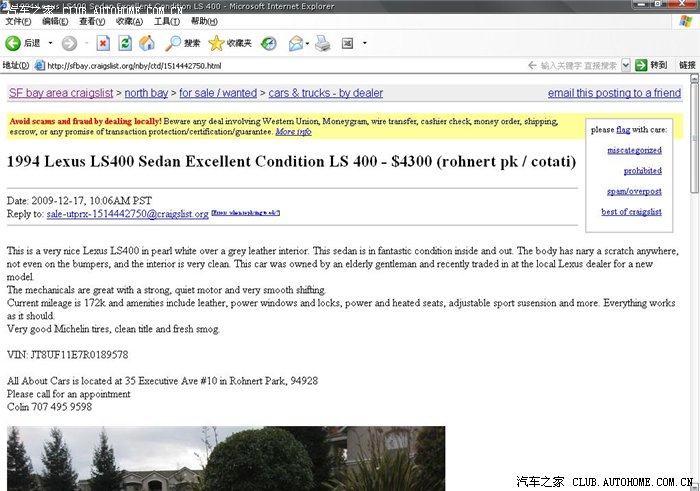Open Favorites with the star icon
This screenshot has width=700, height=491.
[217, 43]
